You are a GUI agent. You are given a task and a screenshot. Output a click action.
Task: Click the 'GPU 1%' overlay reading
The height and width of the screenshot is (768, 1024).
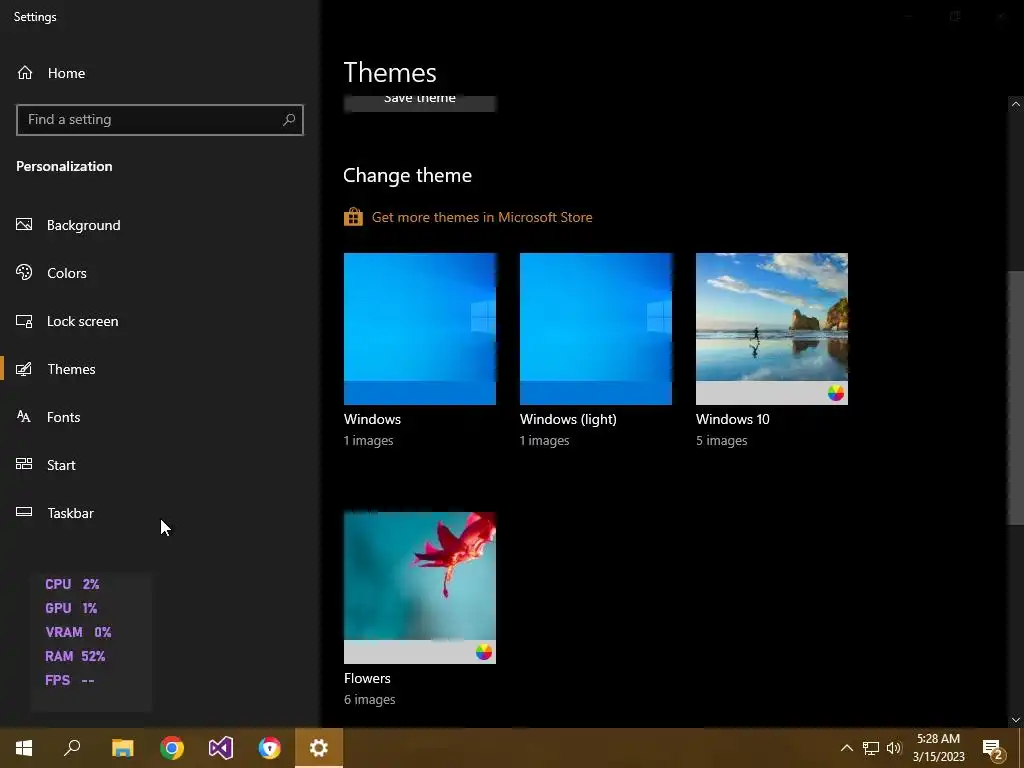point(71,608)
